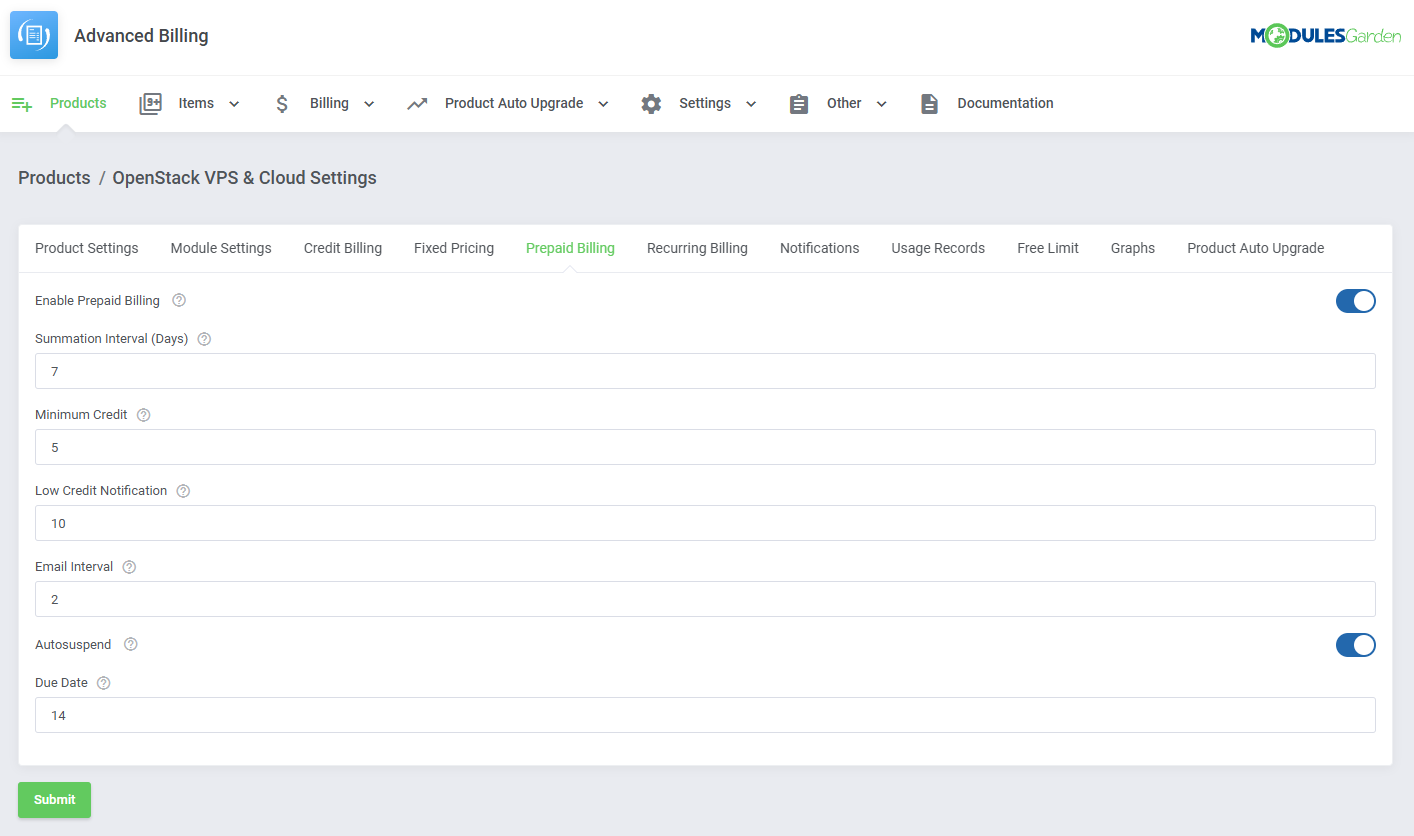Click the Advanced Billing title text
This screenshot has height=836, width=1414.
[141, 36]
